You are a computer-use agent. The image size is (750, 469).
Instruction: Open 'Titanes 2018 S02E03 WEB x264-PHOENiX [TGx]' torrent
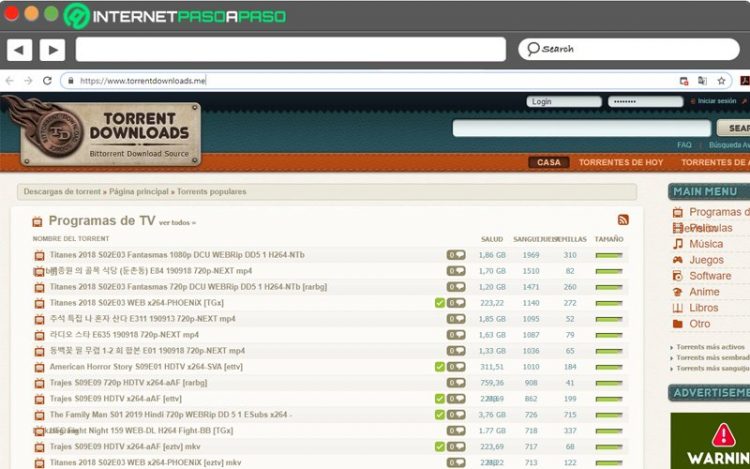pyautogui.click(x=136, y=303)
